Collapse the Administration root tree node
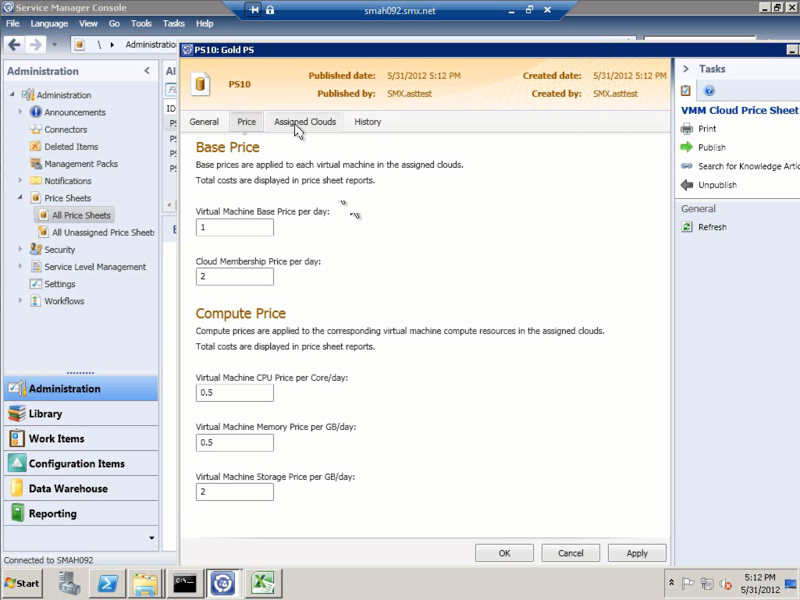This screenshot has height=600, width=800. (12, 94)
